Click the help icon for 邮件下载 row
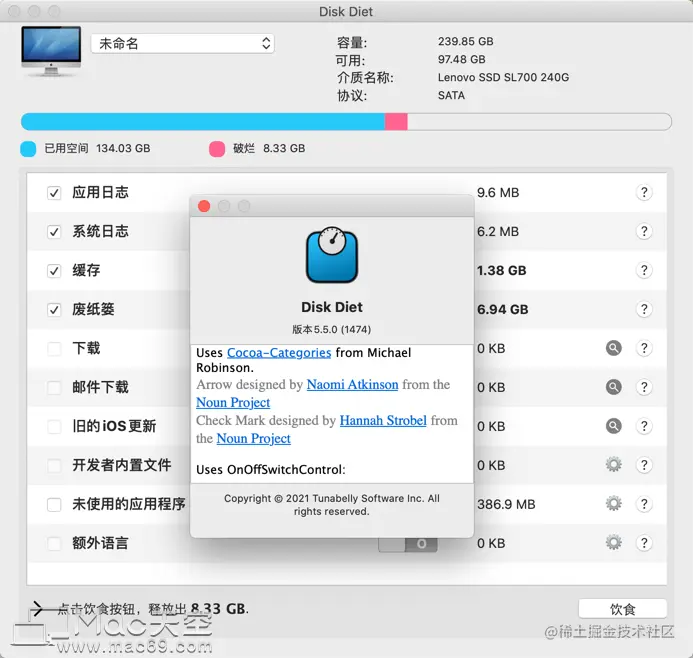Screen dimensions: 693x658 click(x=644, y=387)
